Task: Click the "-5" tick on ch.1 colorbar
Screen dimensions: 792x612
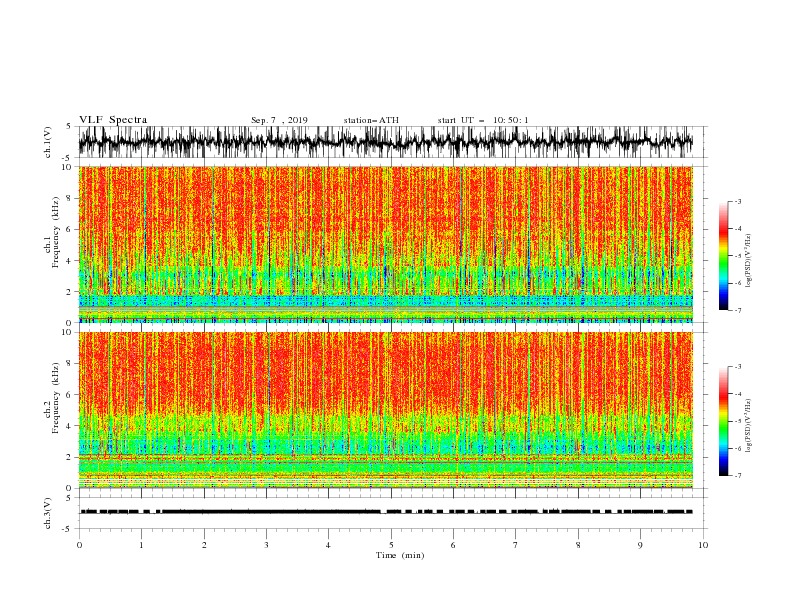Action: 738,256
